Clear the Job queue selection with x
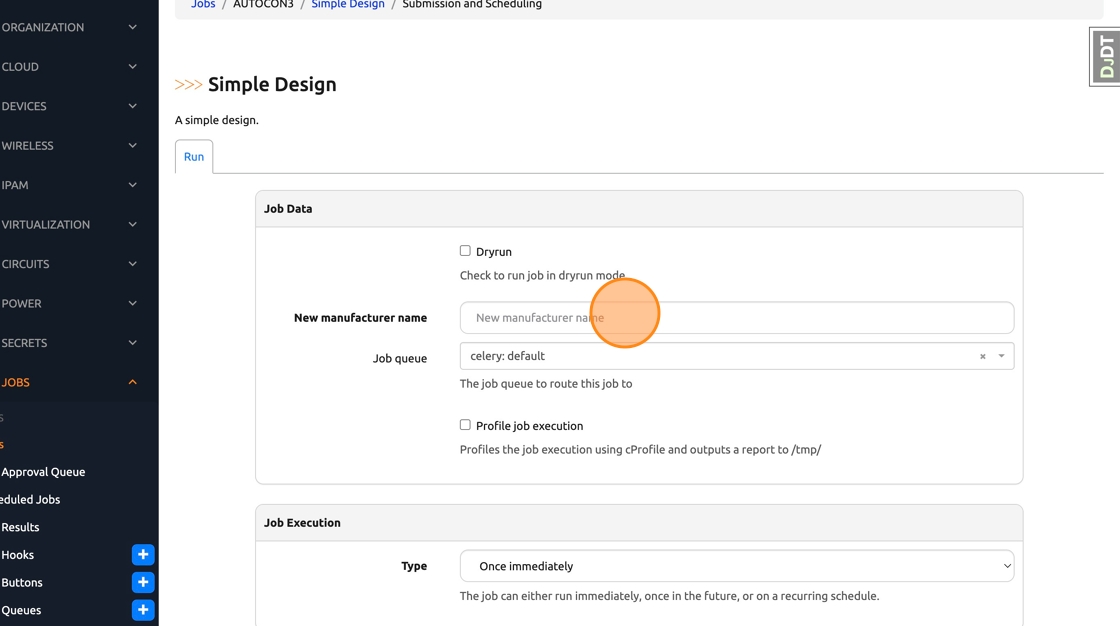Screen dimensions: 1120x626 click(983, 356)
